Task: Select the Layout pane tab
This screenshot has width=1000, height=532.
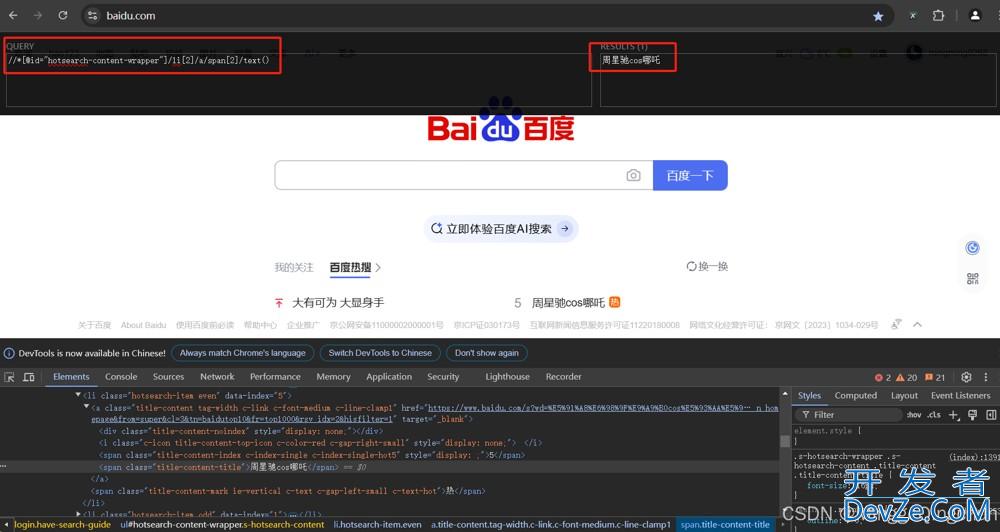Action: [904, 395]
